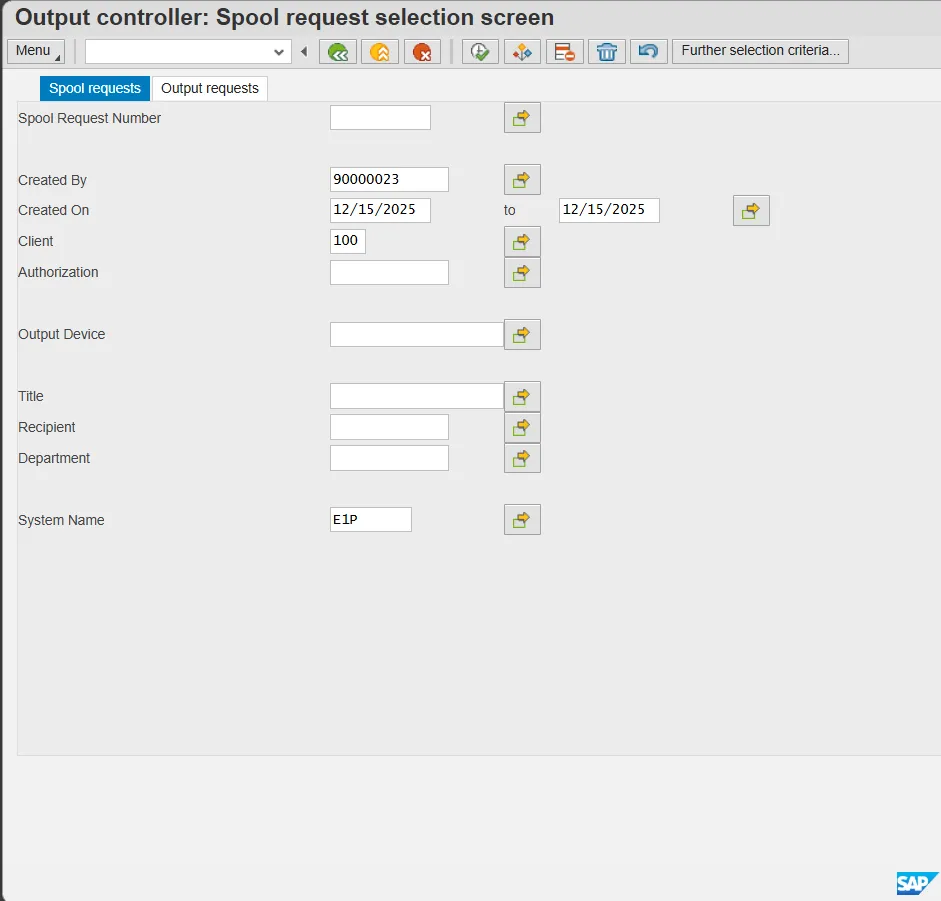Click the System Name field
Viewport: 941px width, 901px height.
(x=370, y=520)
